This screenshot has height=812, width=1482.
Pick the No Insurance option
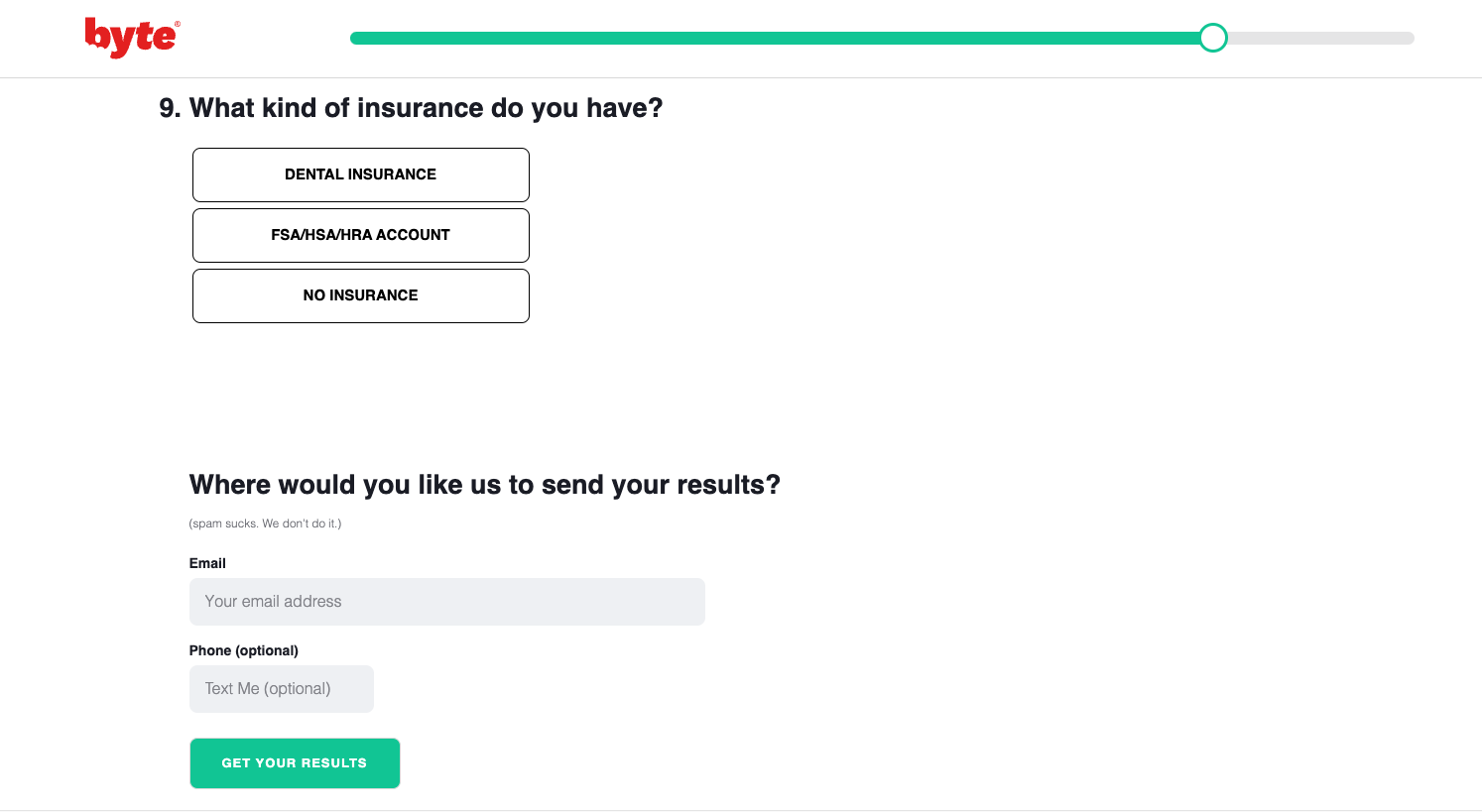pyautogui.click(x=361, y=295)
